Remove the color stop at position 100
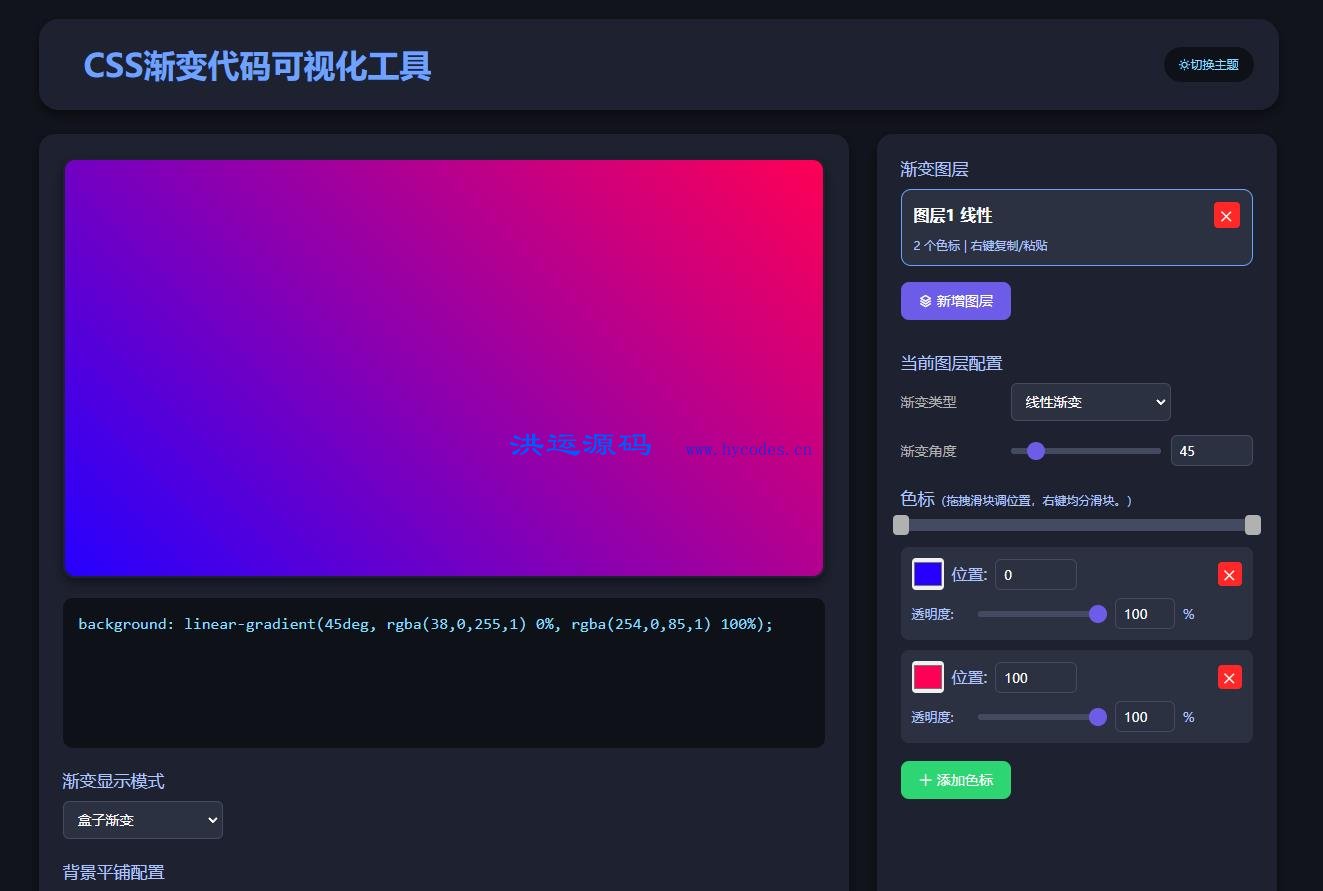The width and height of the screenshot is (1323, 891). (1230, 678)
